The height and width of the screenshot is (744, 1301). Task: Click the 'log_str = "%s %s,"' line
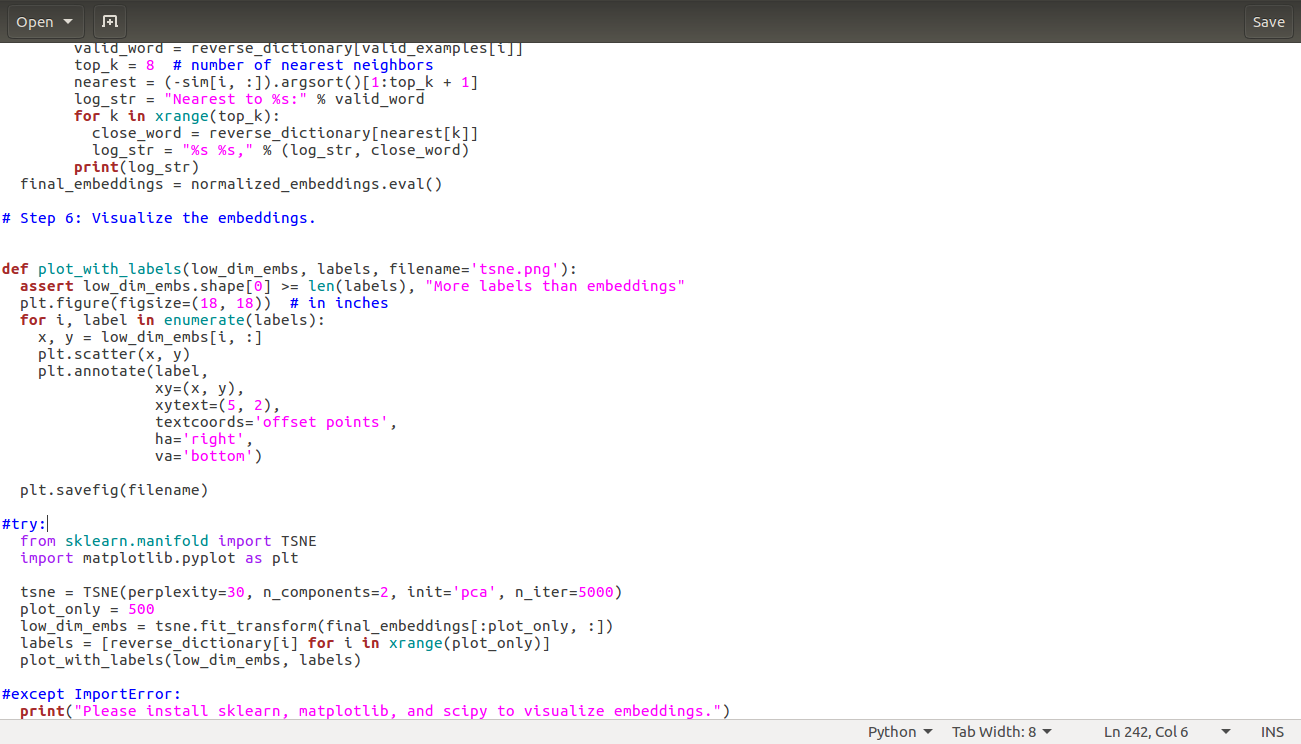pyautogui.click(x=281, y=150)
